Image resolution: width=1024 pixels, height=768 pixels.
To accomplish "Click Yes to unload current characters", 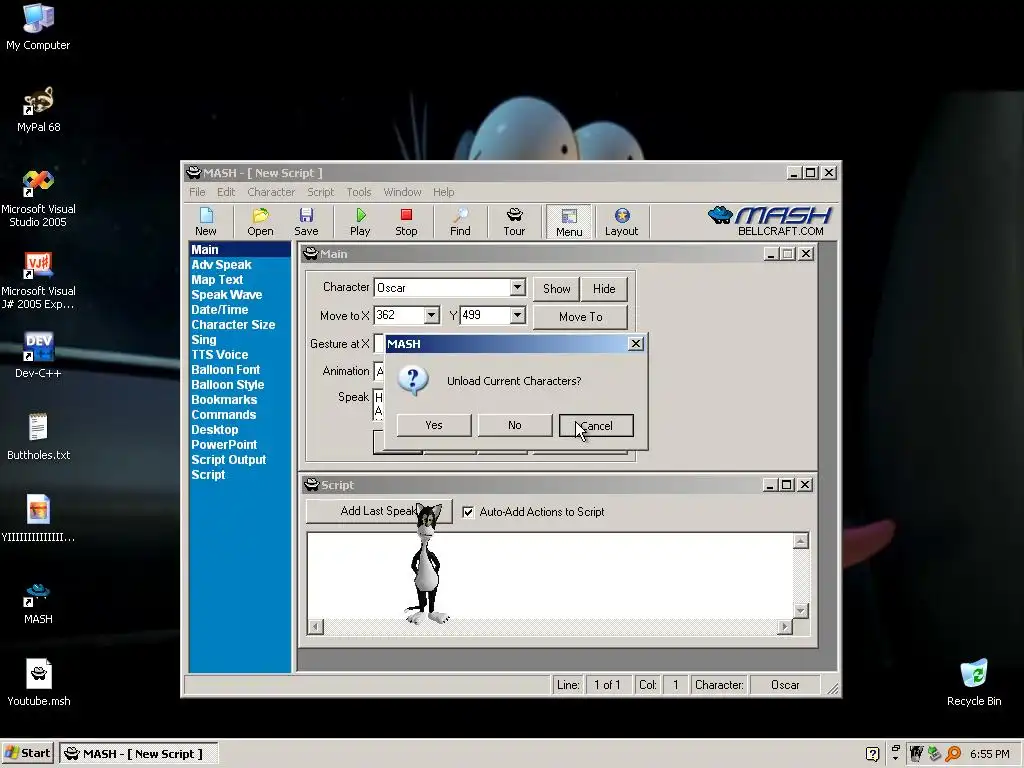I will point(434,425).
